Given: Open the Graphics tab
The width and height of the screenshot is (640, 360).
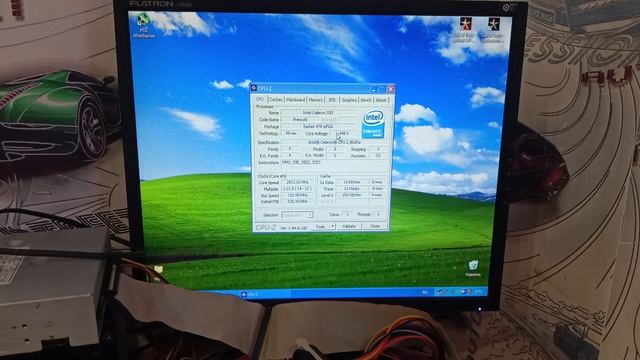Looking at the screenshot, I should (x=349, y=100).
